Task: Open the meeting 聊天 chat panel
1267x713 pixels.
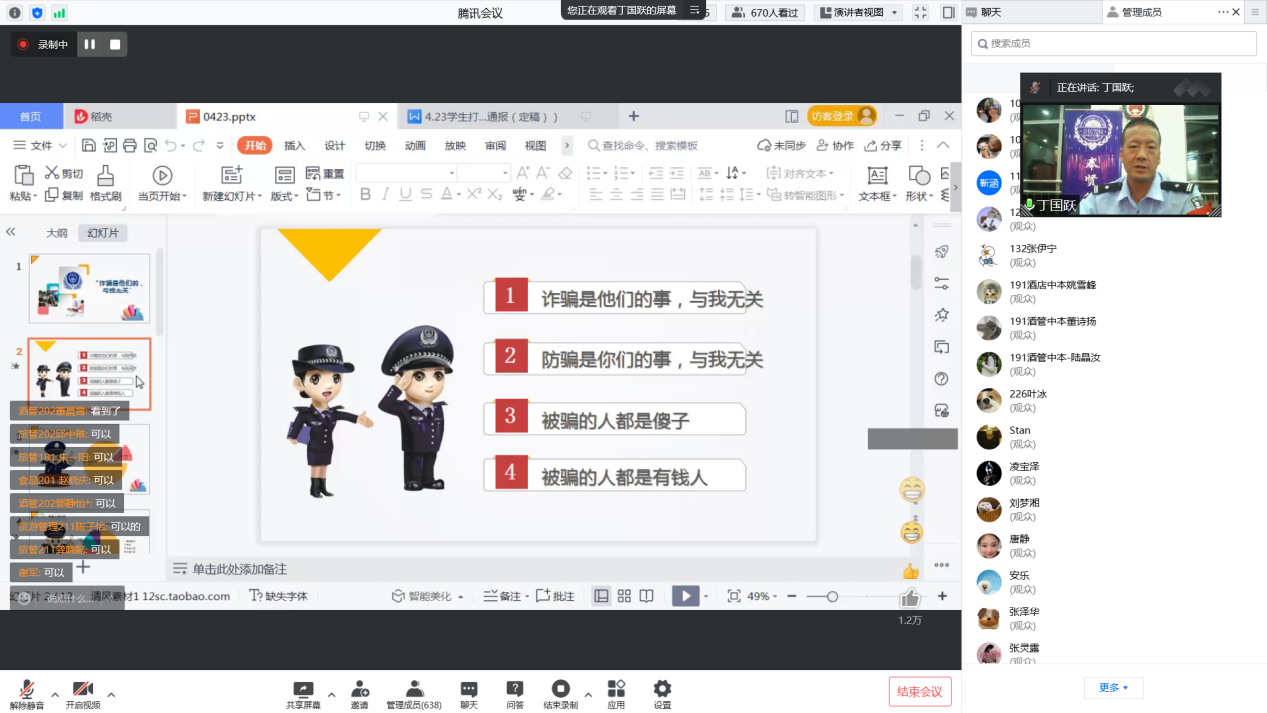Action: [x=467, y=690]
